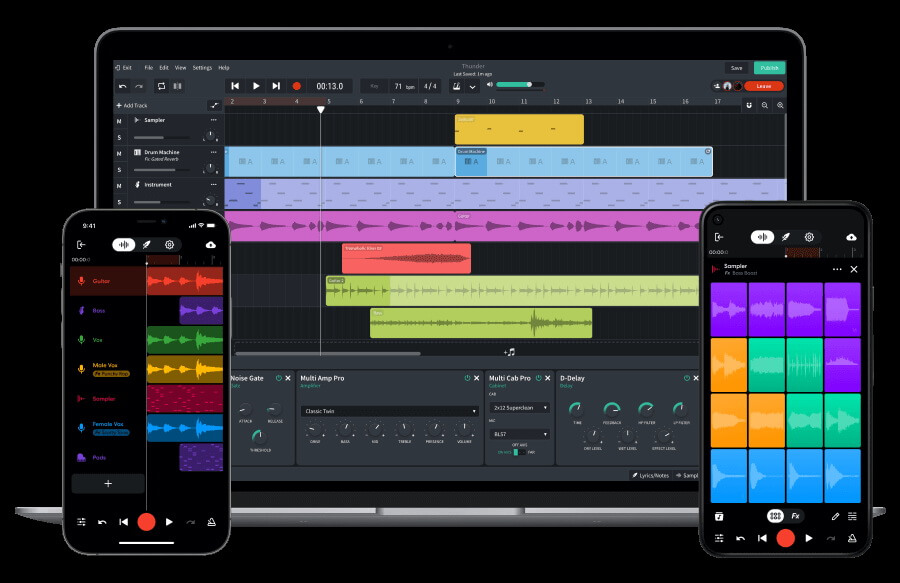The width and height of the screenshot is (900, 583).
Task: Tap the record button on the right phone
Action: [x=786, y=538]
